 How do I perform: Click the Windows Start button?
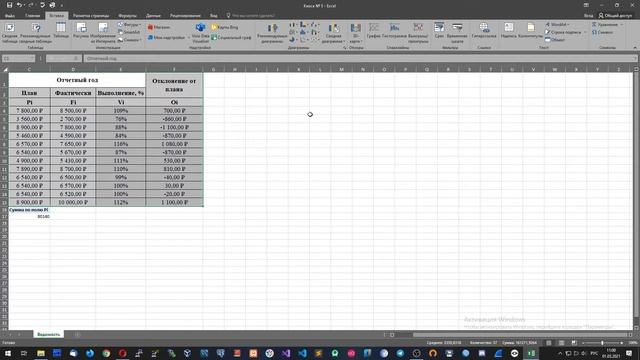pos(8,353)
